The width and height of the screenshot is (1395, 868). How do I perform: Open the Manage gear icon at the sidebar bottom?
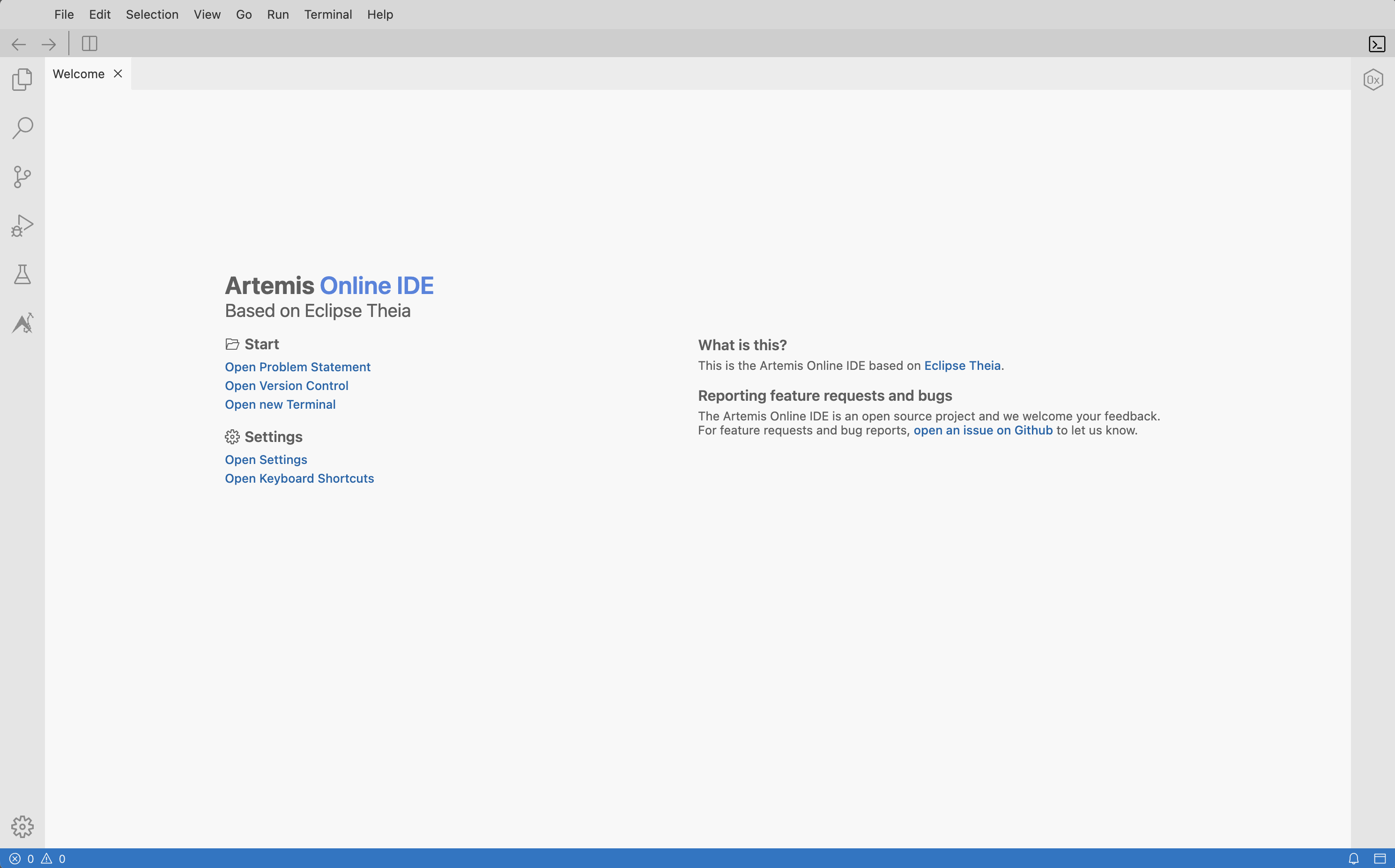coord(22,827)
